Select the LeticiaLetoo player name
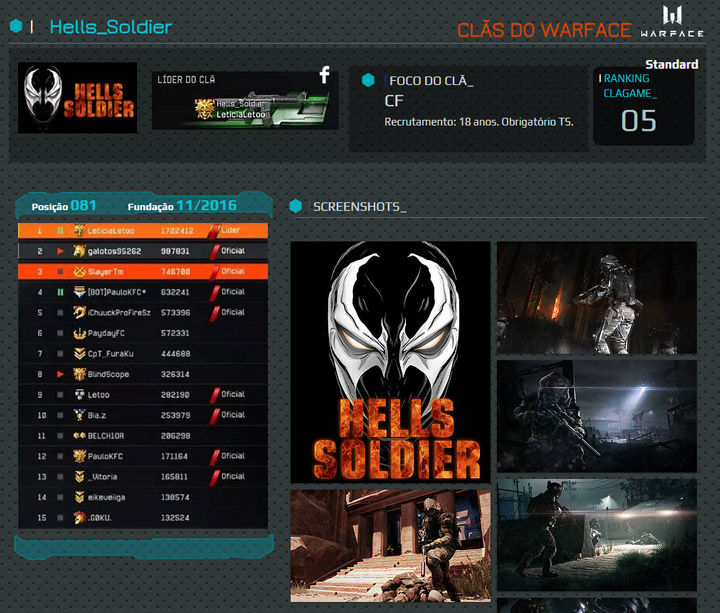 tap(111, 231)
